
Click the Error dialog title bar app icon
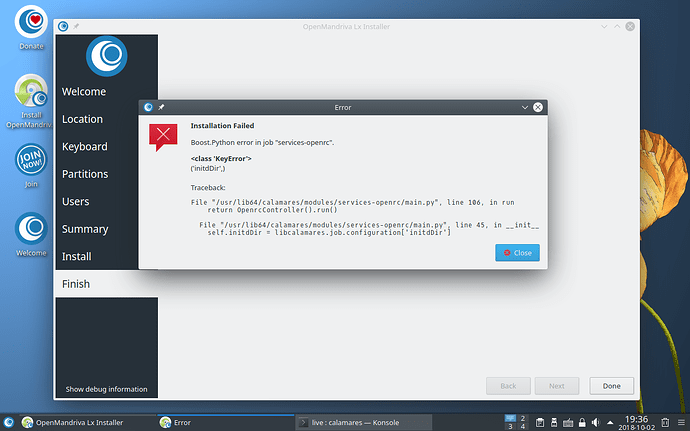[148, 107]
